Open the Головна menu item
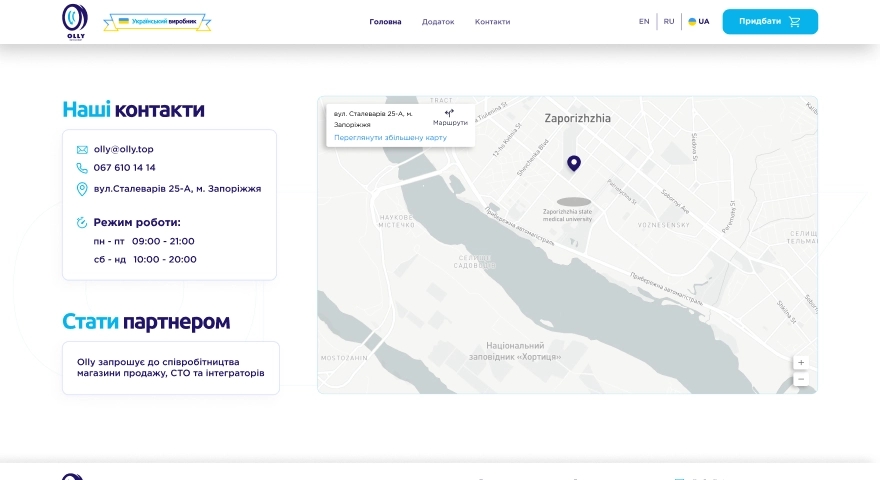Image resolution: width=880 pixels, height=480 pixels. click(385, 22)
